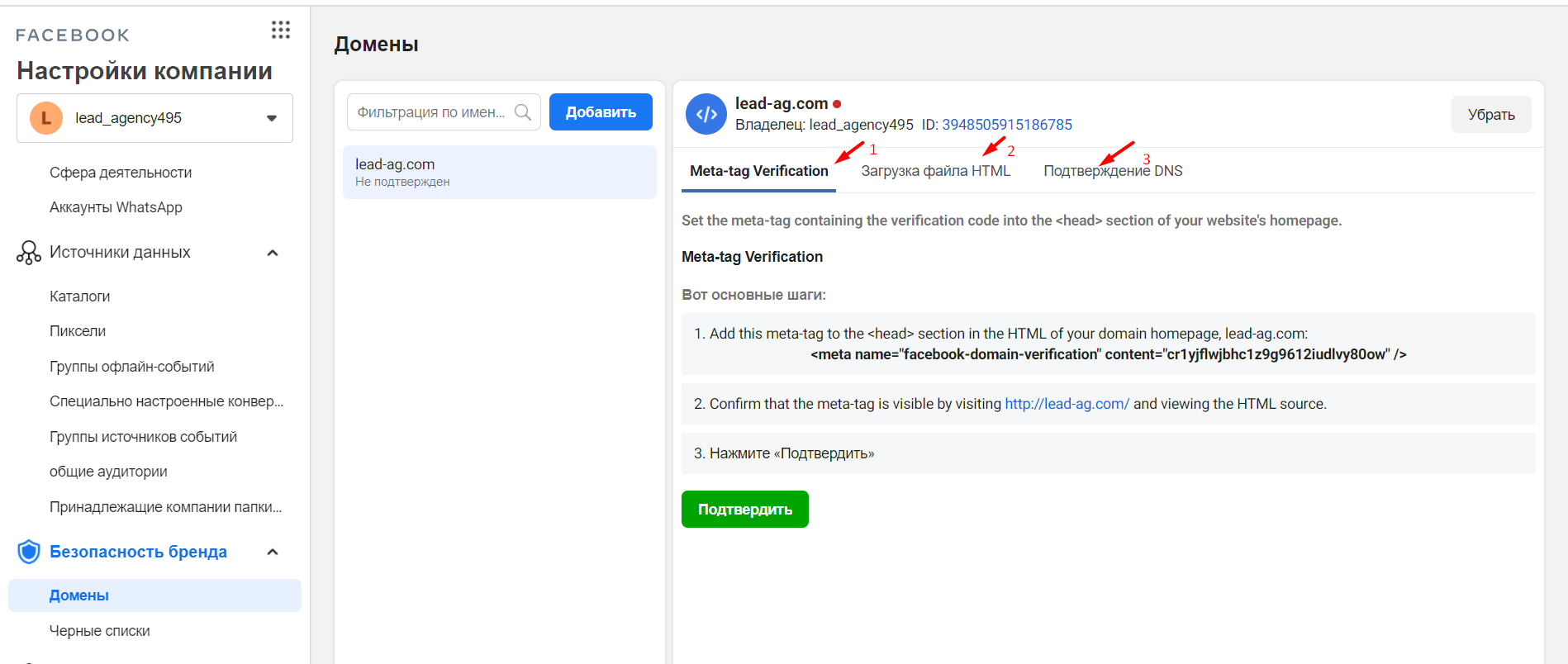Click the Настройки компании heading

pos(145,71)
